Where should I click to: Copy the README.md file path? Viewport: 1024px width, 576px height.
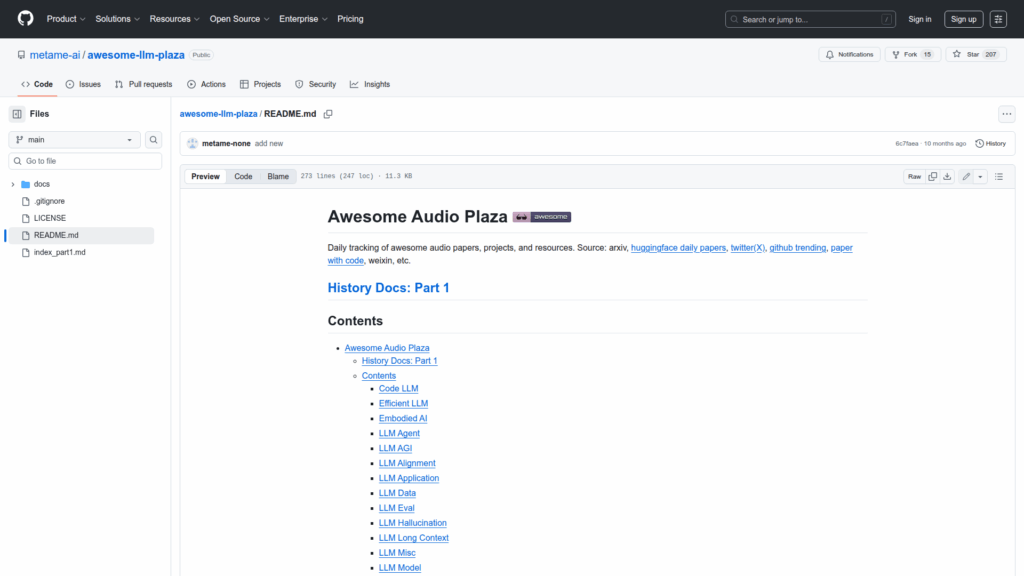coord(328,114)
